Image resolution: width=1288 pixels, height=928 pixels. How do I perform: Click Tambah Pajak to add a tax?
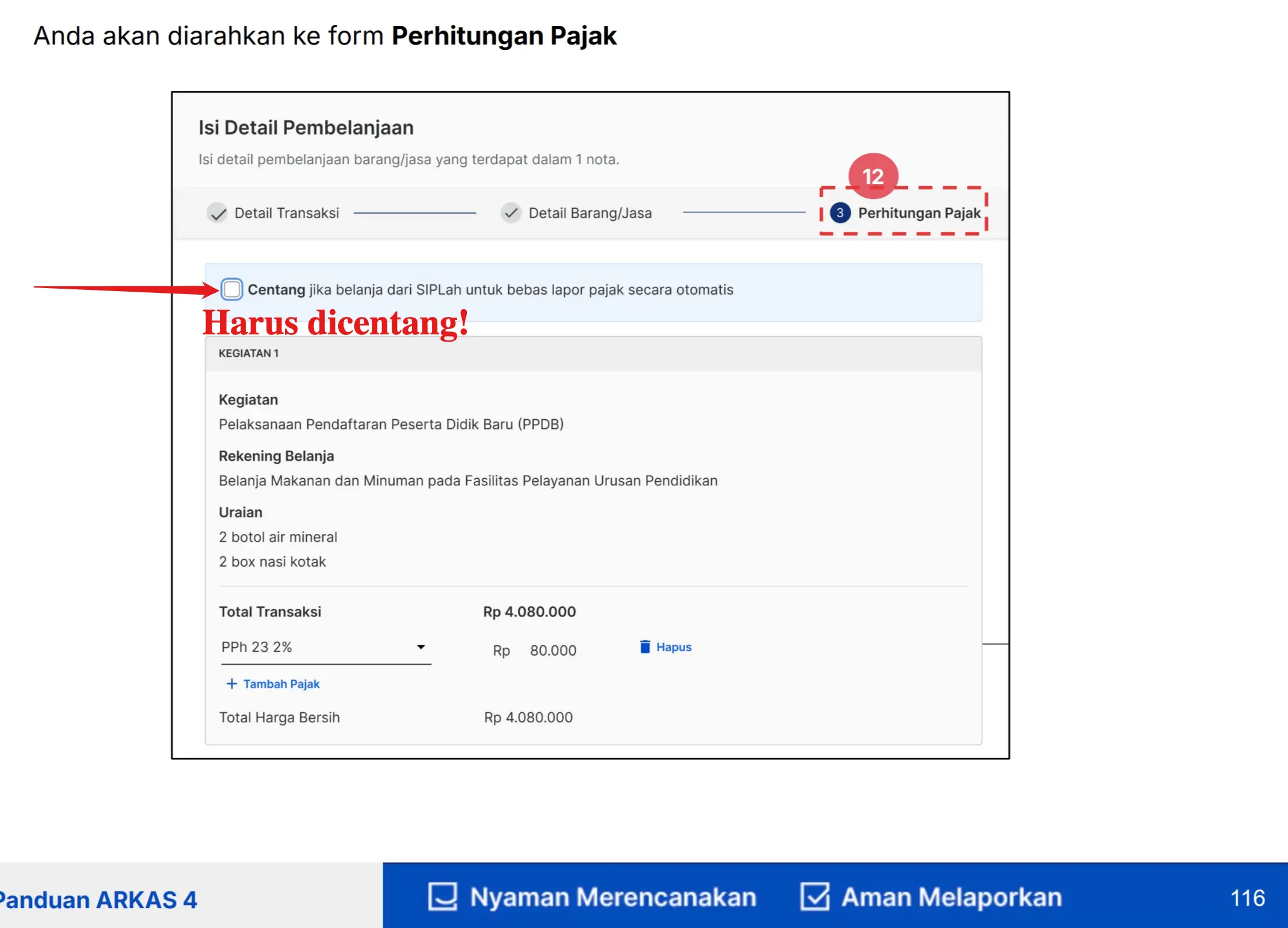(x=281, y=684)
